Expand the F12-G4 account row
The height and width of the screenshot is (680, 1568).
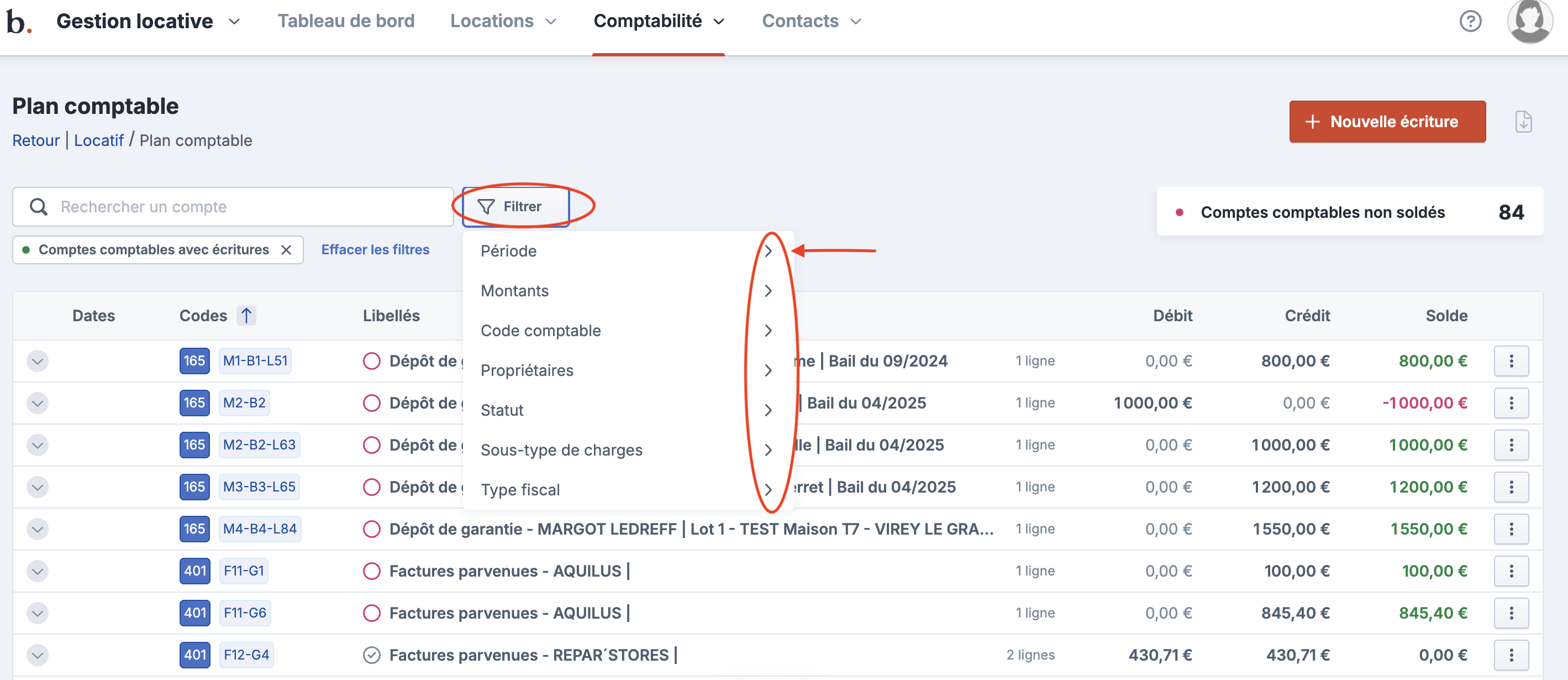coord(37,655)
